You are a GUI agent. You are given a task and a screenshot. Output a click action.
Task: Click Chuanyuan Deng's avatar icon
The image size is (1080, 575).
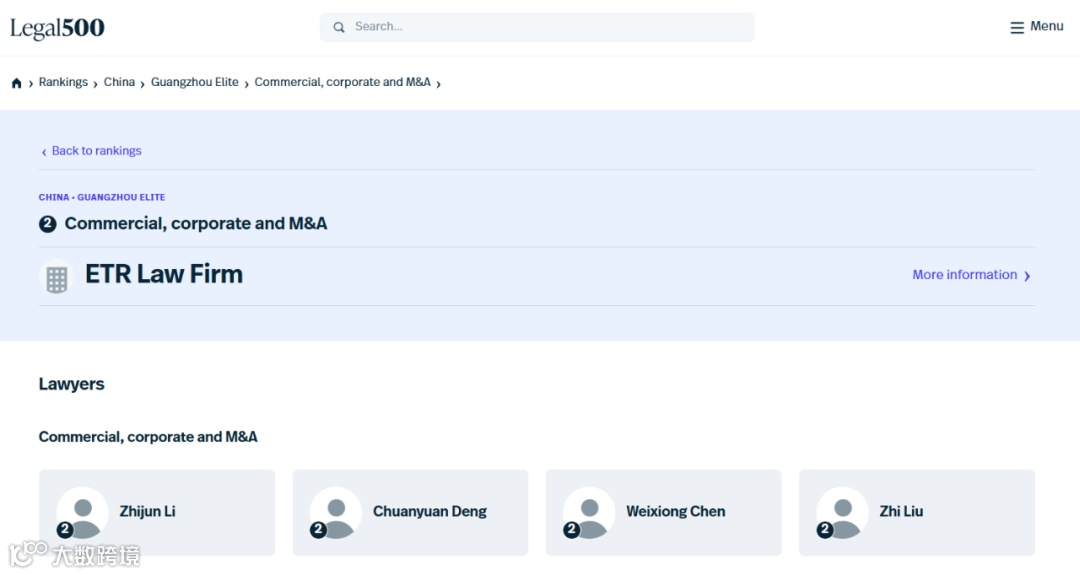336,513
